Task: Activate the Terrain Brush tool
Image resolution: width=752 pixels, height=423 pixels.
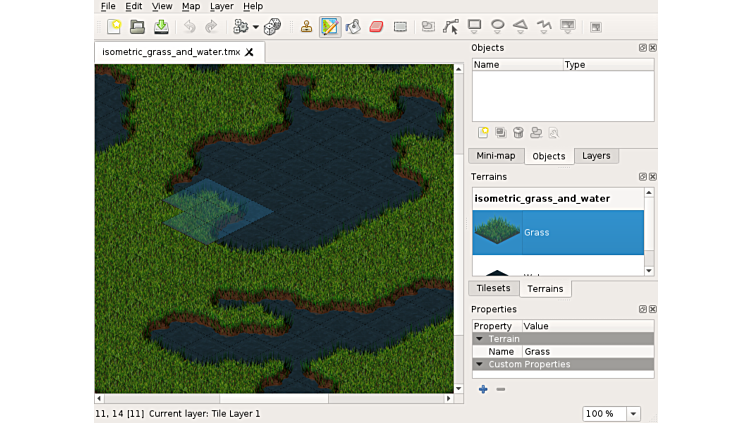Action: point(330,27)
